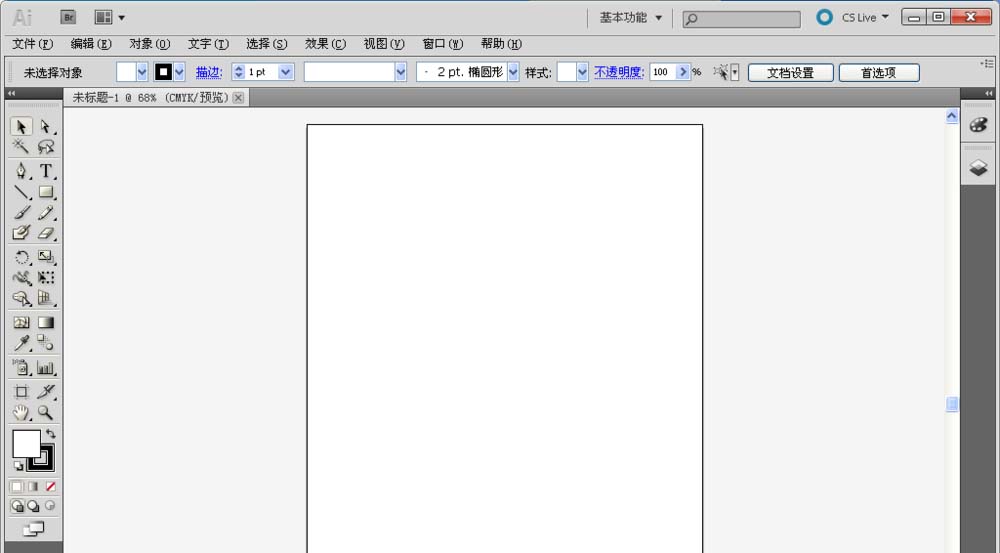This screenshot has height=553, width=1000.
Task: Select the Selection (black arrow) tool
Action: (x=21, y=126)
